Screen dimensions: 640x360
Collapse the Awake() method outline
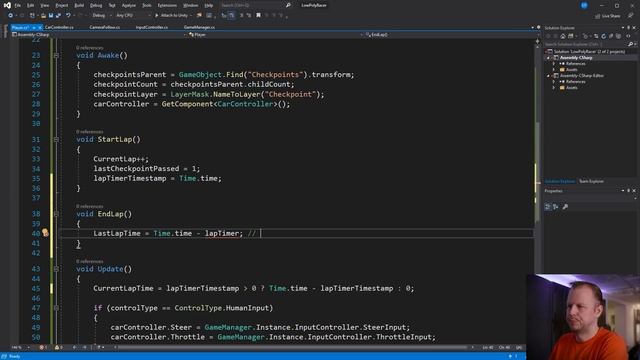[56, 56]
